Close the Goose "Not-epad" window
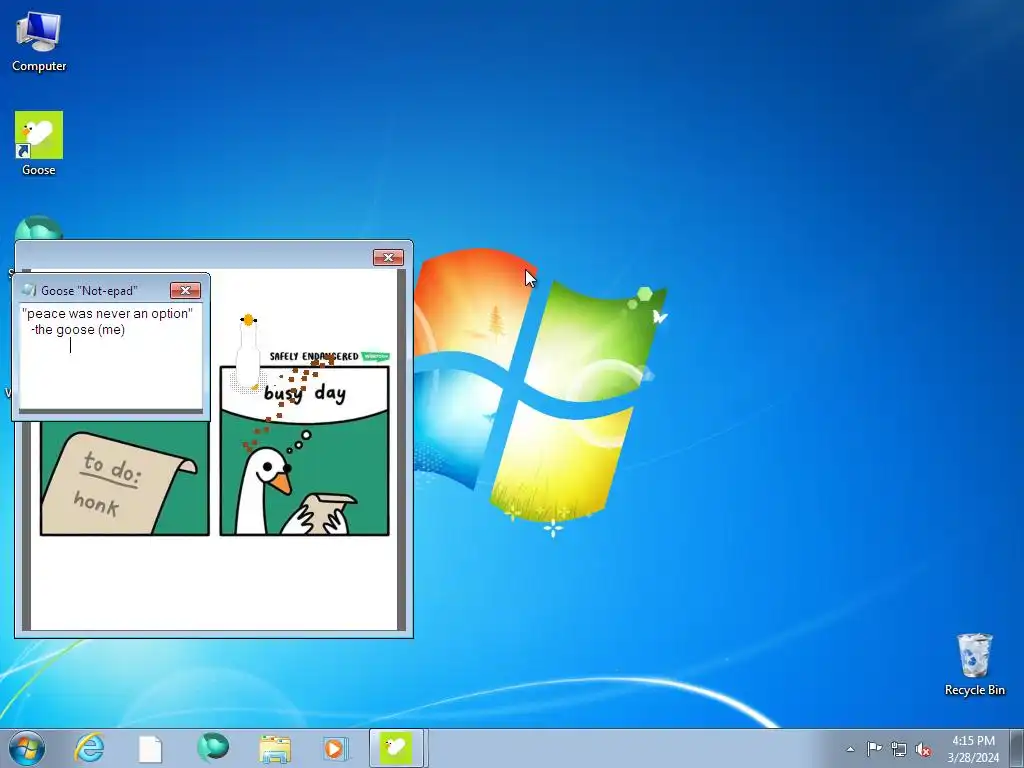Viewport: 1024px width, 768px height. coord(185,291)
